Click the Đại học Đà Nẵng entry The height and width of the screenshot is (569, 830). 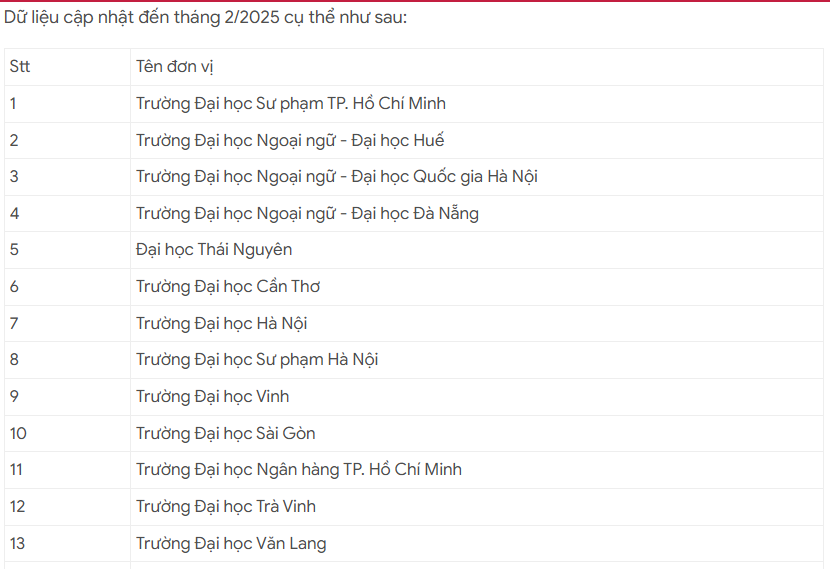307,213
